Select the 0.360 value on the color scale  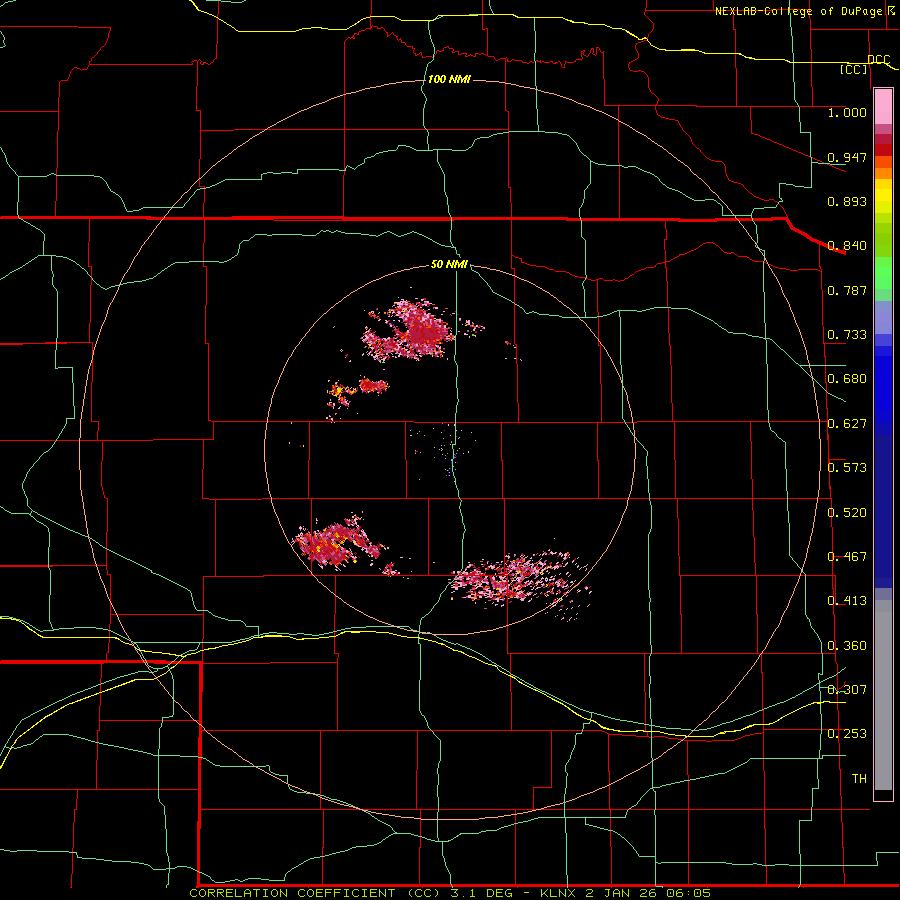(x=847, y=646)
